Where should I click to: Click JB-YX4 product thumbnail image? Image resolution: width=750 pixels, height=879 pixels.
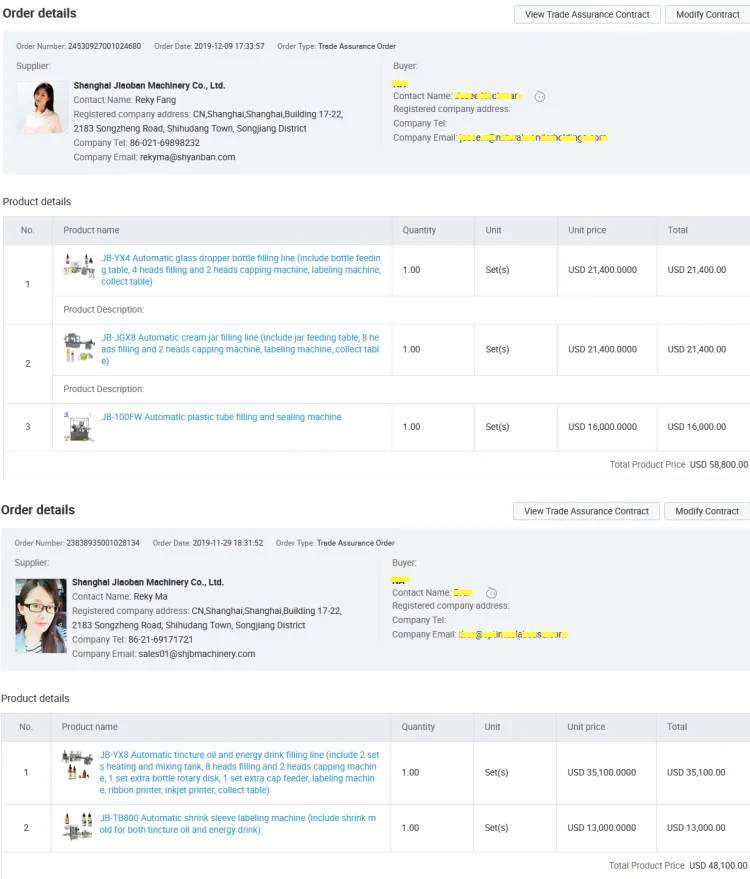click(x=79, y=266)
